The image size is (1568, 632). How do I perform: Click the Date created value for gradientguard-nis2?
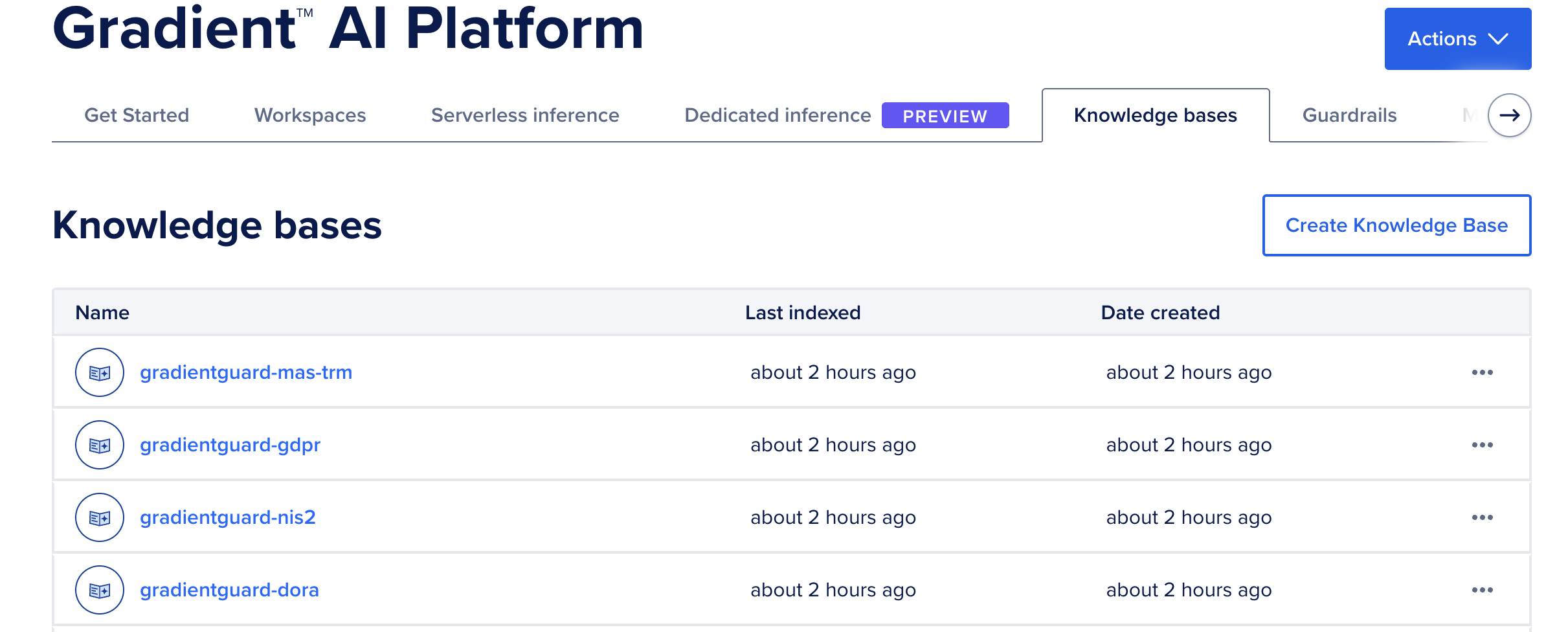[1189, 517]
